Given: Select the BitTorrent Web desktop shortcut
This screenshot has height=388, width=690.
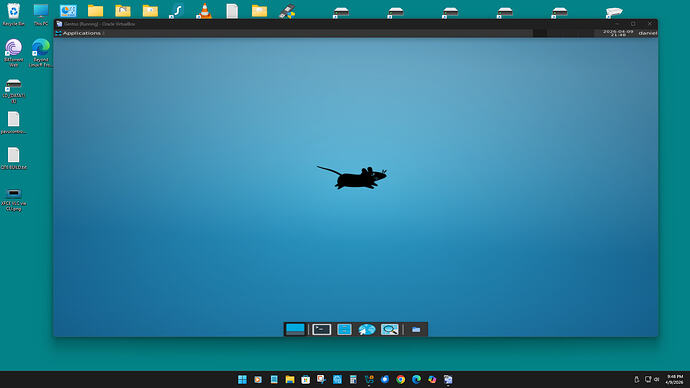Looking at the screenshot, I should pyautogui.click(x=14, y=53).
